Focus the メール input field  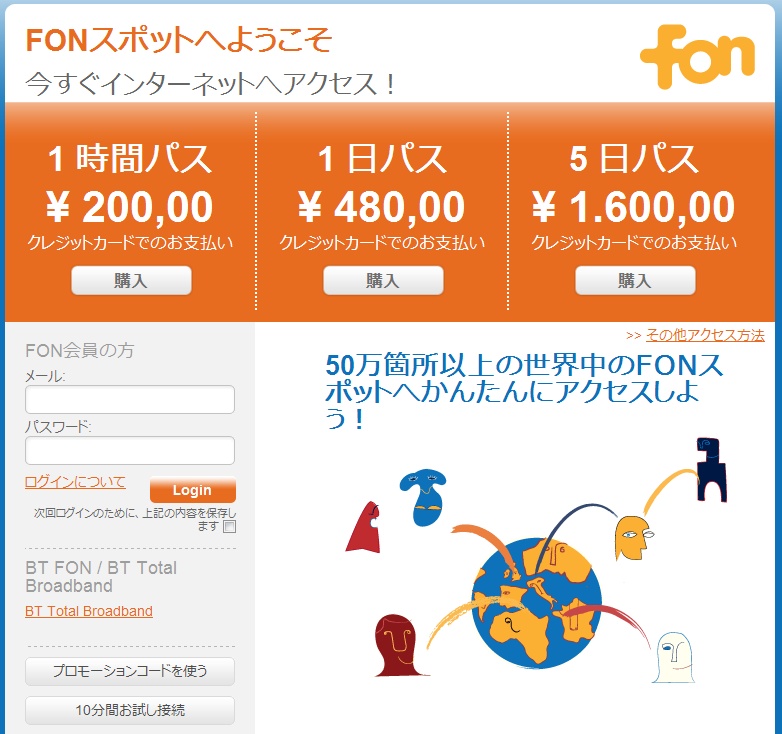point(130,399)
